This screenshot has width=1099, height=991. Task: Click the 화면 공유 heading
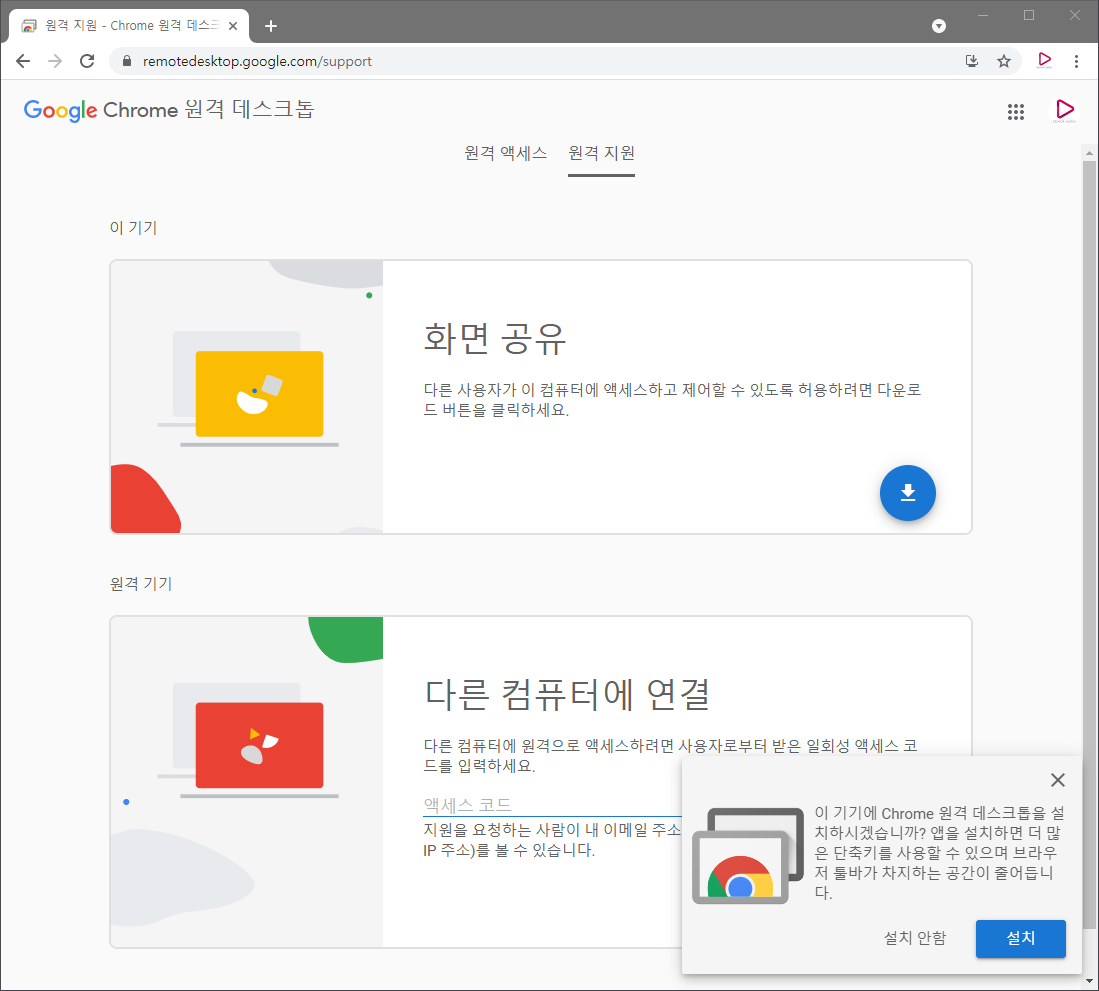495,338
